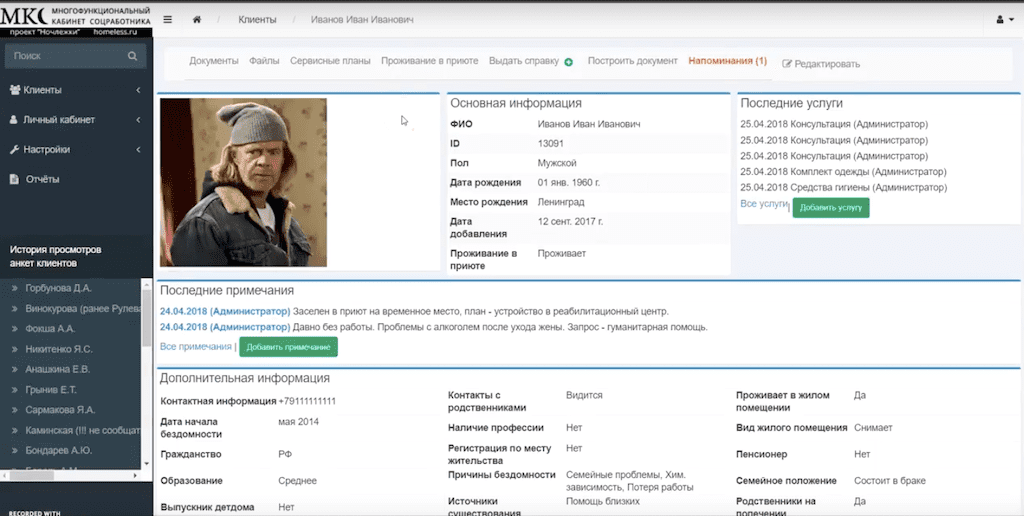The height and width of the screenshot is (516, 1024).
Task: Click the Редактировать pencil edit icon
Action: tap(787, 64)
